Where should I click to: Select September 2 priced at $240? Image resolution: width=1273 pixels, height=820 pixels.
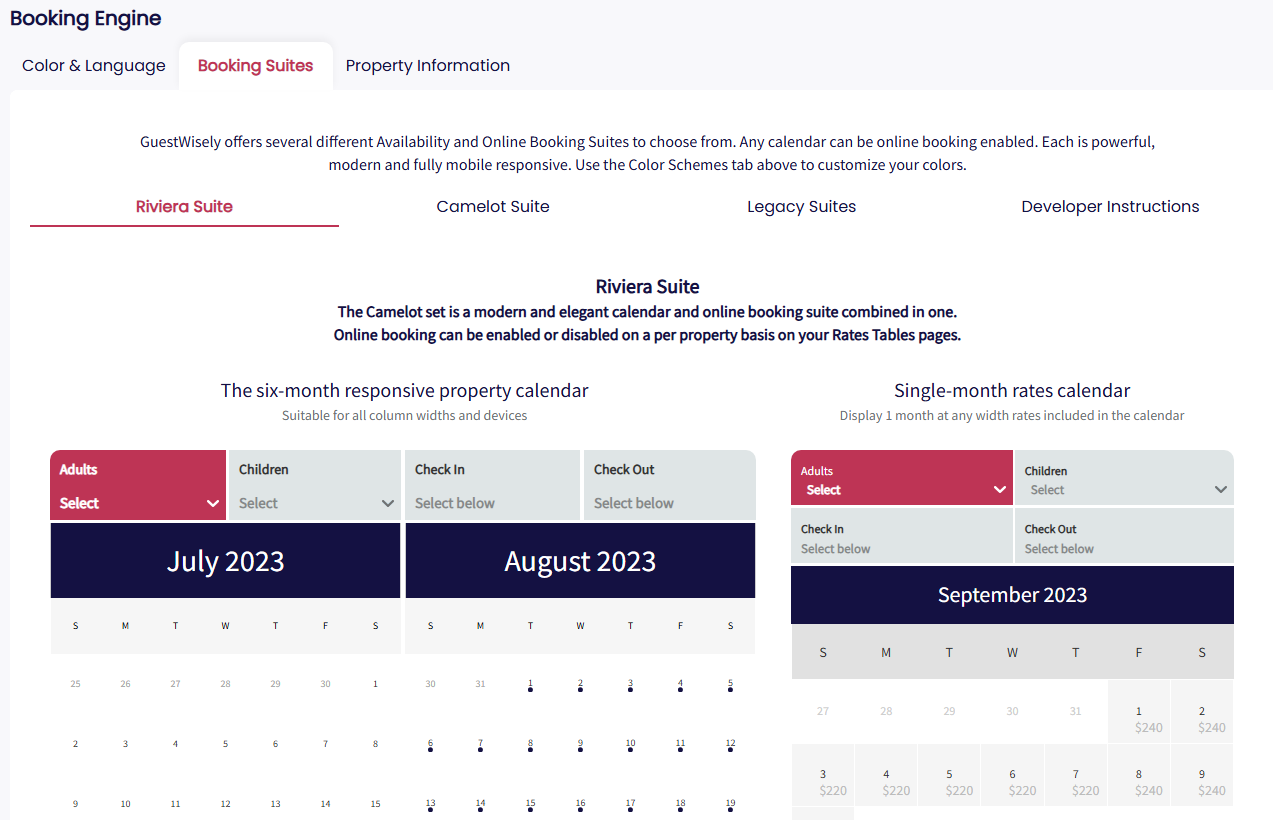coord(1202,712)
